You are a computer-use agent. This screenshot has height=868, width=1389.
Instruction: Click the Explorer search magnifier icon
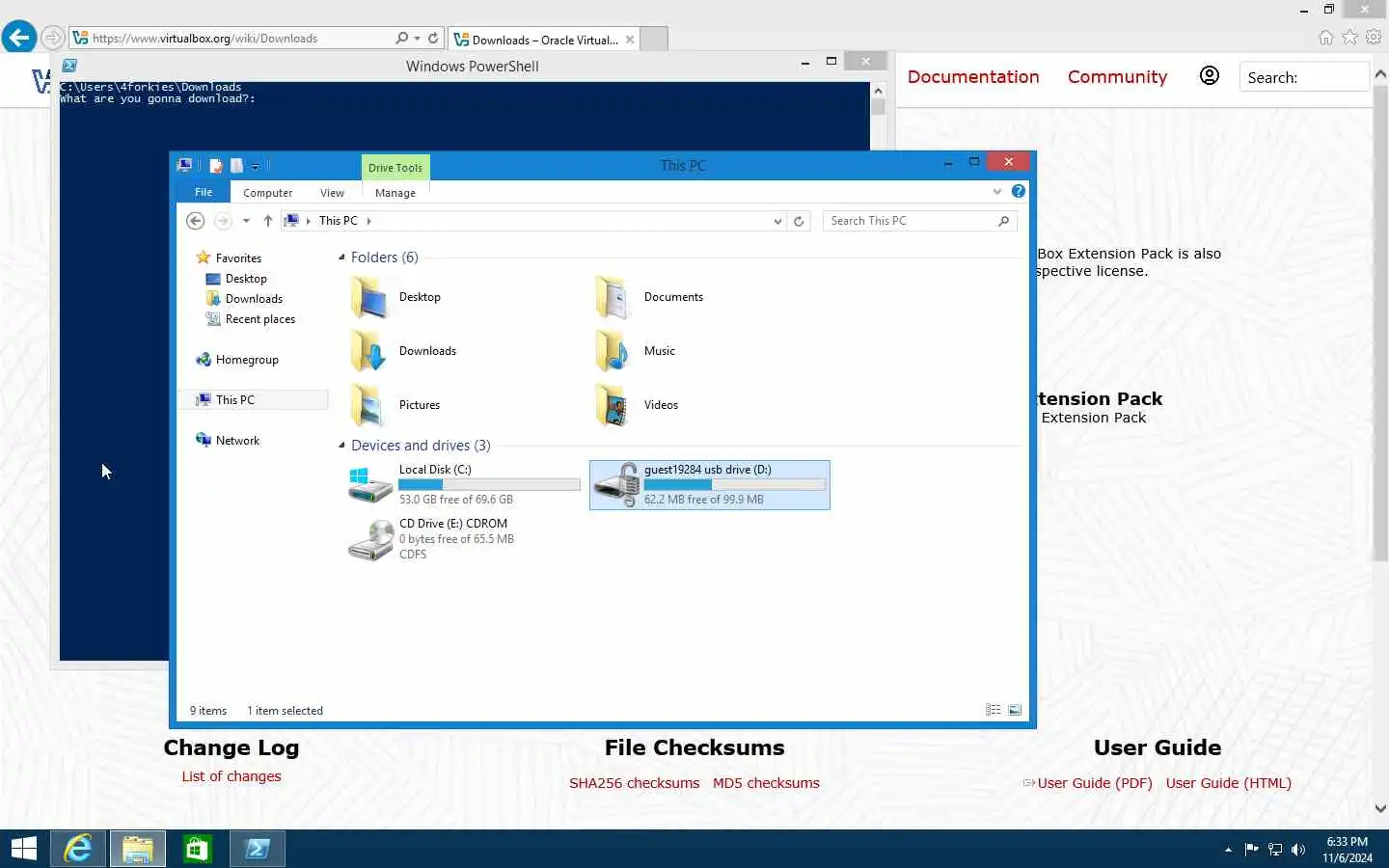(x=1004, y=221)
